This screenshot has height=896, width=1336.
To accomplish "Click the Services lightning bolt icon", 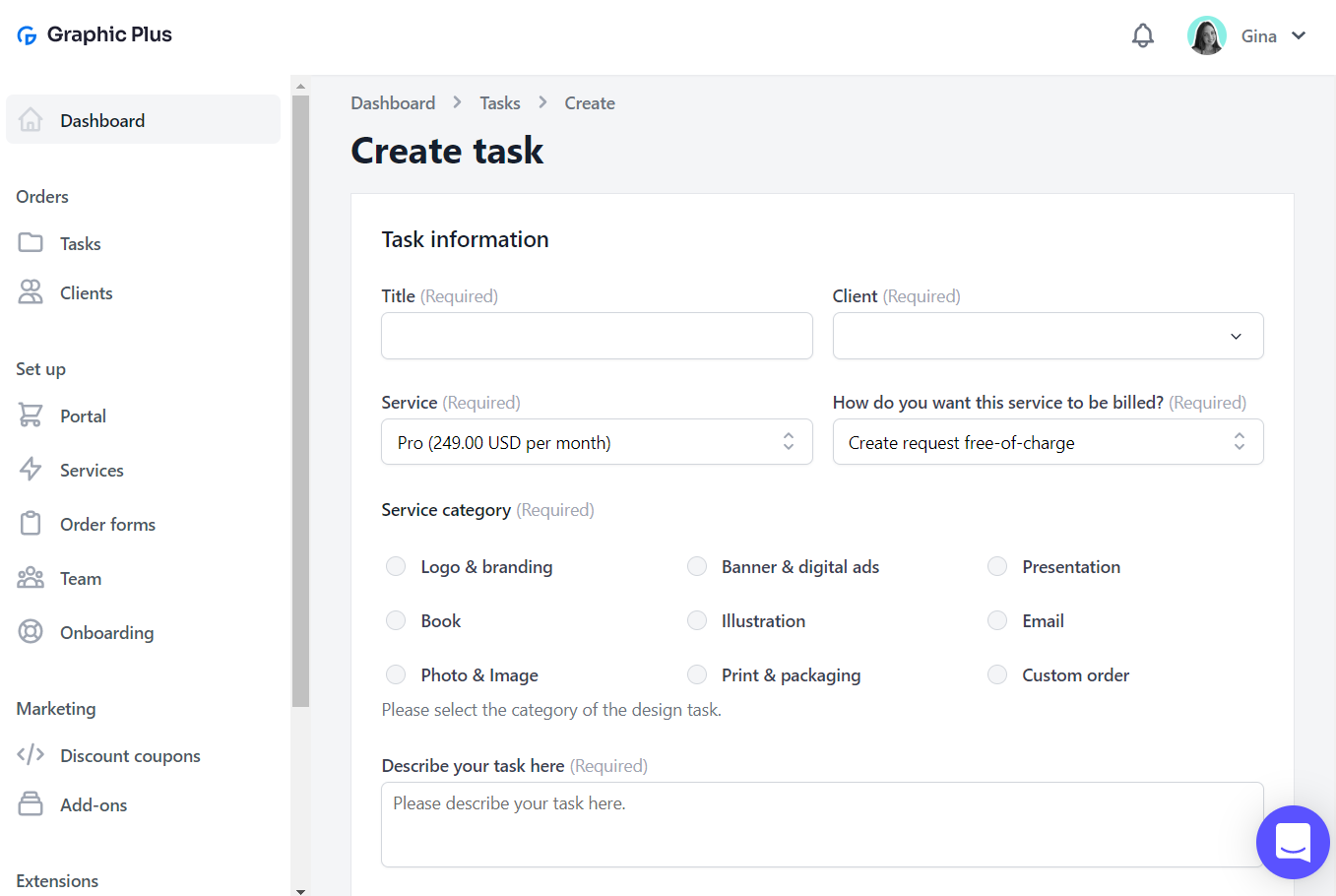I will (x=31, y=470).
